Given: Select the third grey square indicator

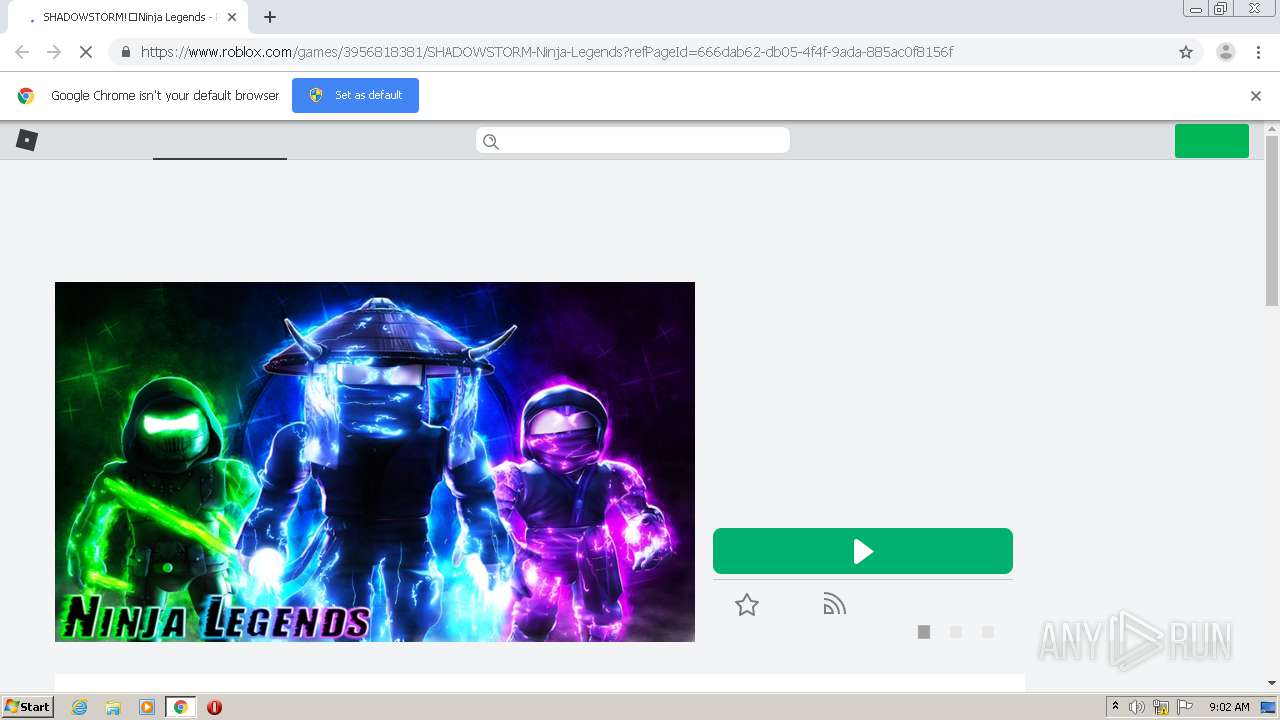Looking at the screenshot, I should pyautogui.click(x=988, y=632).
